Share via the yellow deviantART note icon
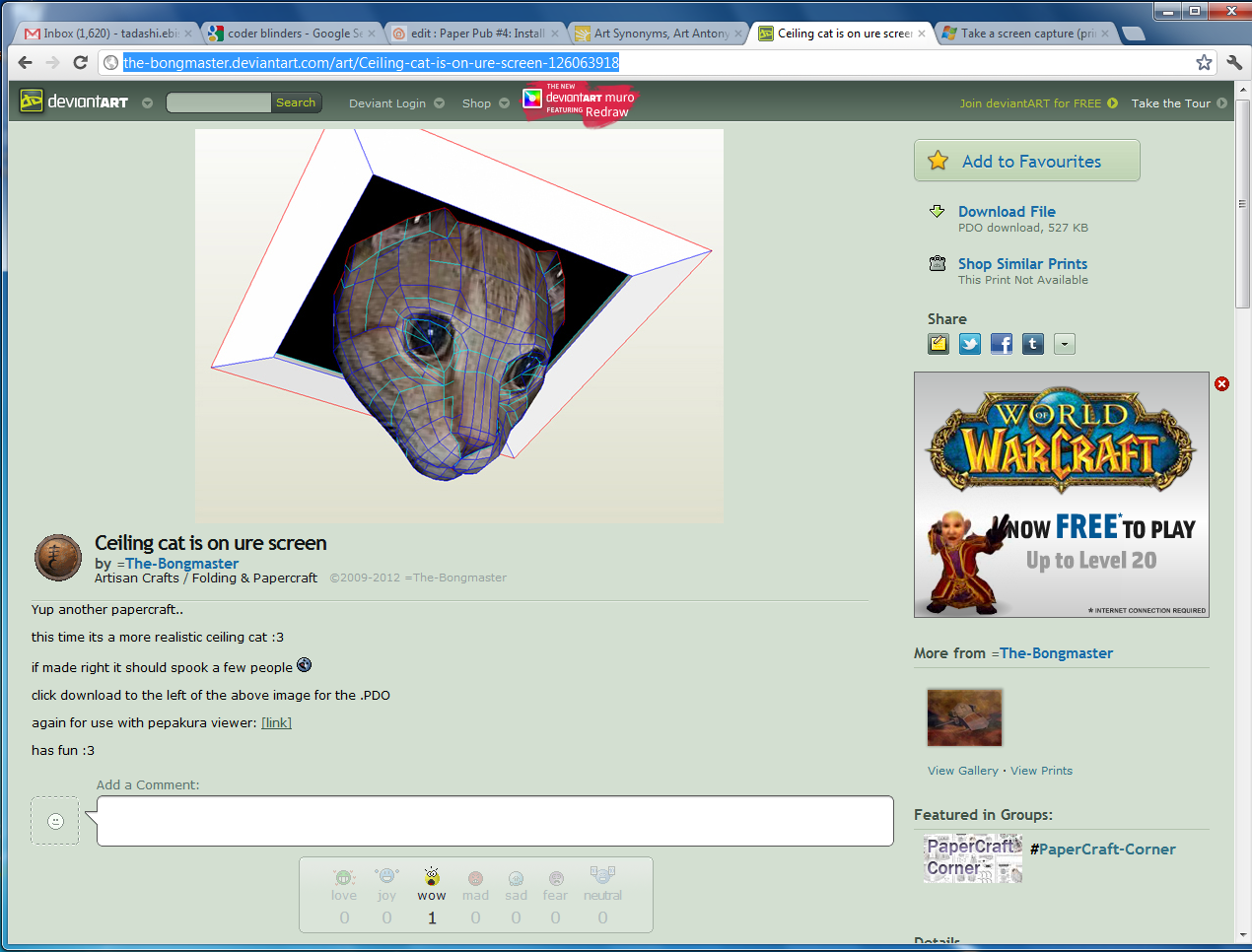The height and width of the screenshot is (952, 1252). [939, 344]
